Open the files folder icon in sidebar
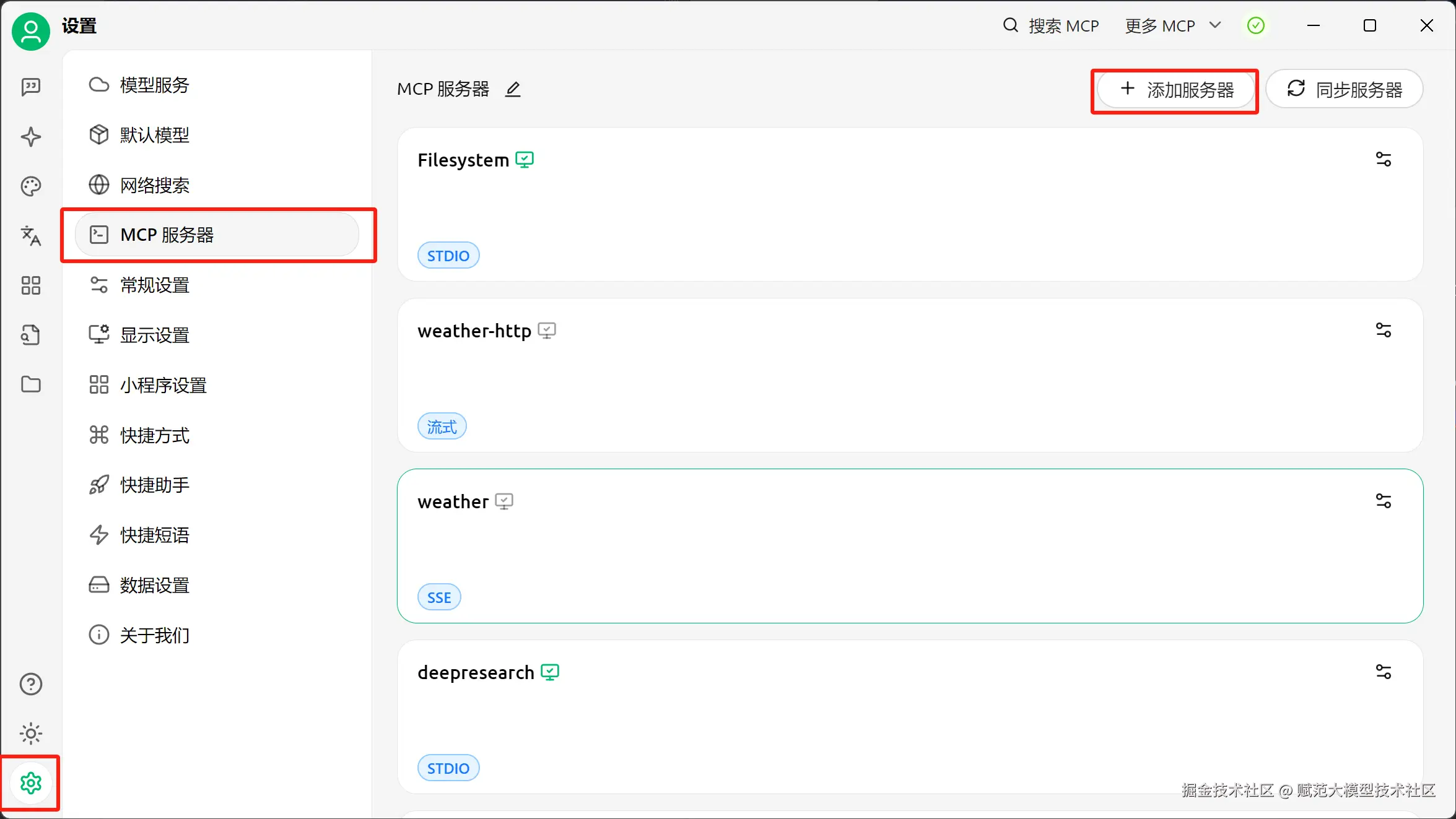1456x819 pixels. click(x=31, y=384)
